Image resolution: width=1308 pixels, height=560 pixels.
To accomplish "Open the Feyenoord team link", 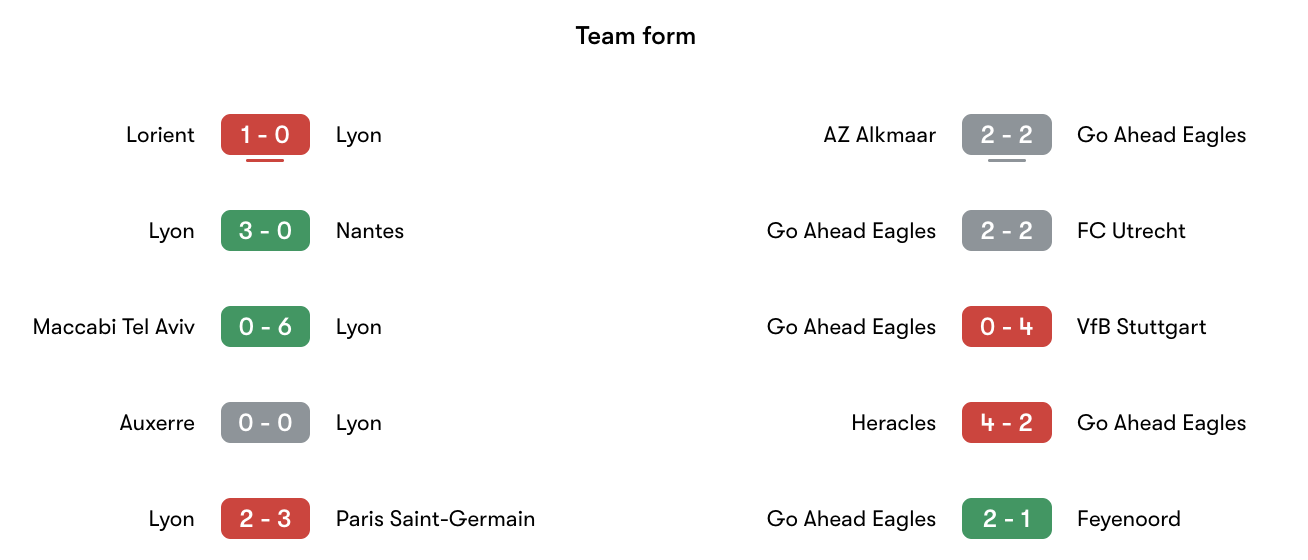I will pyautogui.click(x=1128, y=519).
